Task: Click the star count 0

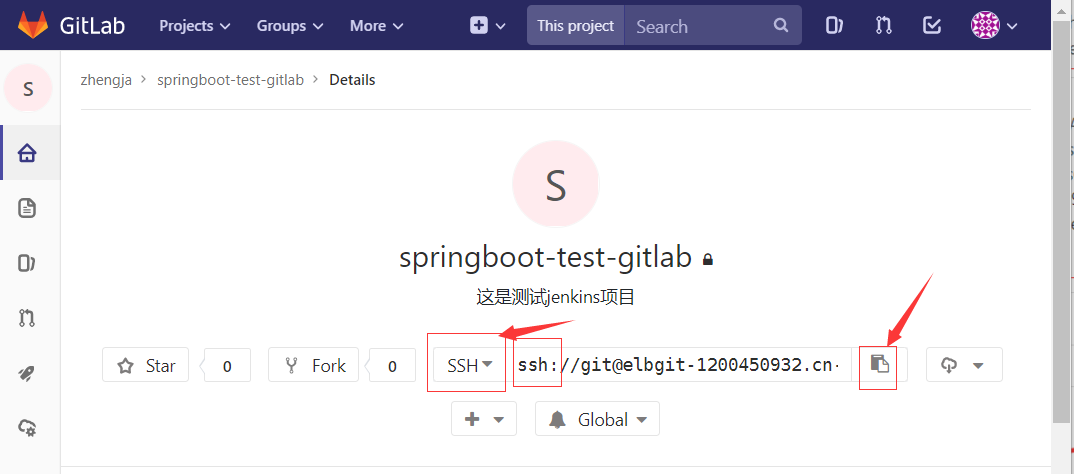Action: pyautogui.click(x=227, y=366)
